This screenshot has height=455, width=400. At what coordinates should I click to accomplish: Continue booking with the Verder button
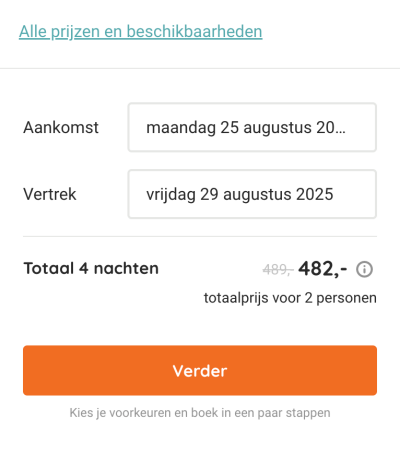200,370
